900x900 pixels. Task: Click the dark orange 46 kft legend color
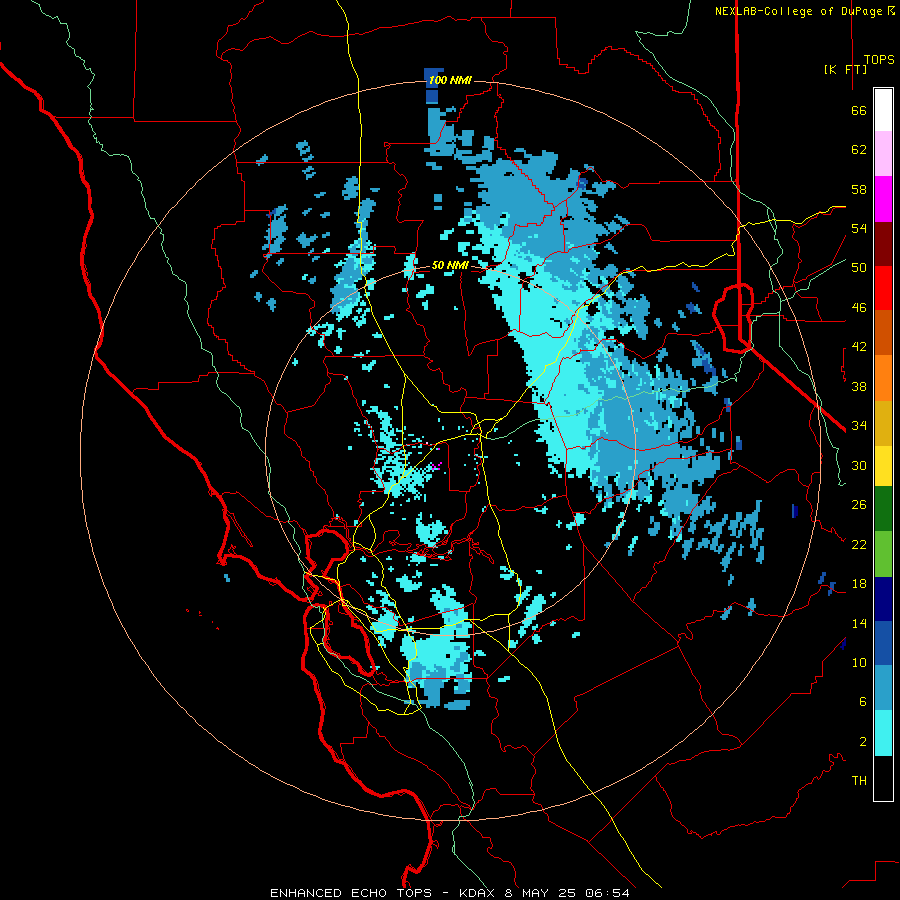coord(883,333)
